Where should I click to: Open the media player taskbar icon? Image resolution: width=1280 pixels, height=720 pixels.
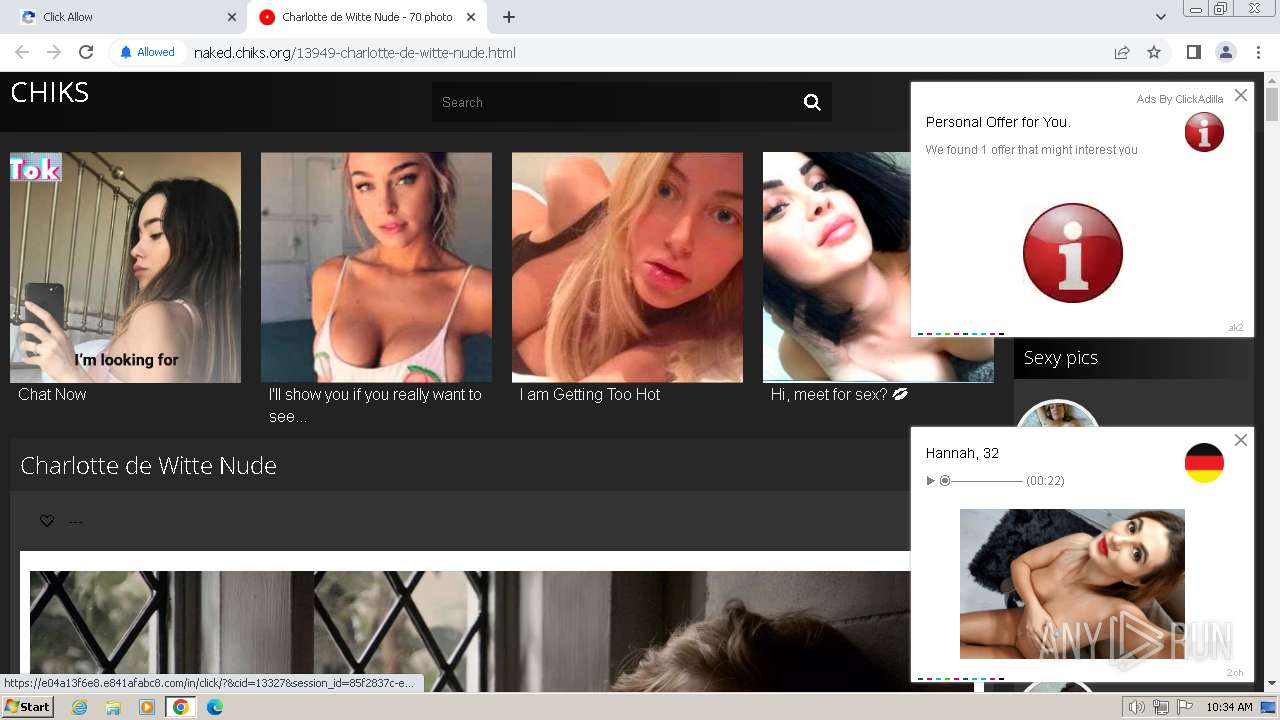147,707
